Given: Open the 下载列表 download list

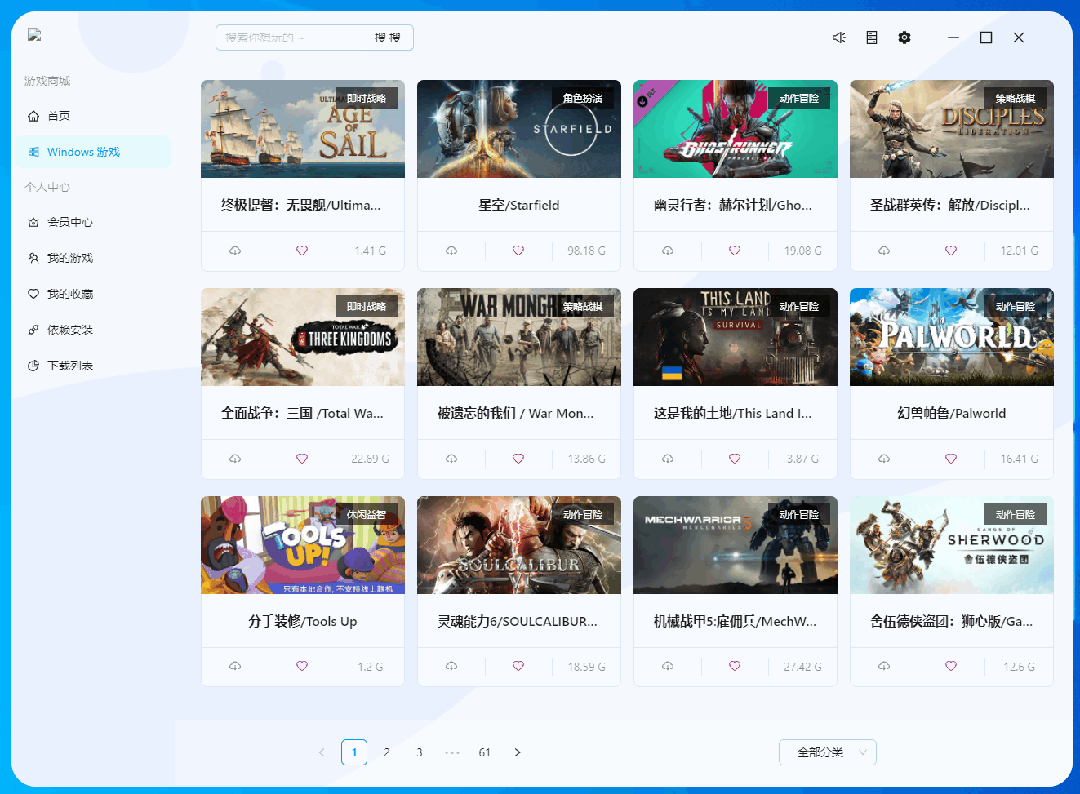Looking at the screenshot, I should tap(62, 366).
